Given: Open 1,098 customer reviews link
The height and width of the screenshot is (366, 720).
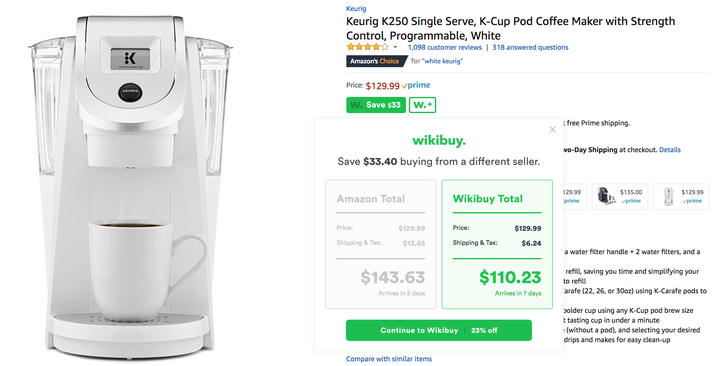Looking at the screenshot, I should pyautogui.click(x=444, y=47).
